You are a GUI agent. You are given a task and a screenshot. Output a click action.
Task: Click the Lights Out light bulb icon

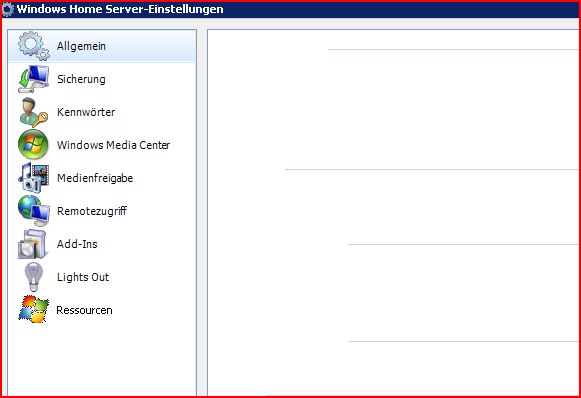(x=33, y=277)
